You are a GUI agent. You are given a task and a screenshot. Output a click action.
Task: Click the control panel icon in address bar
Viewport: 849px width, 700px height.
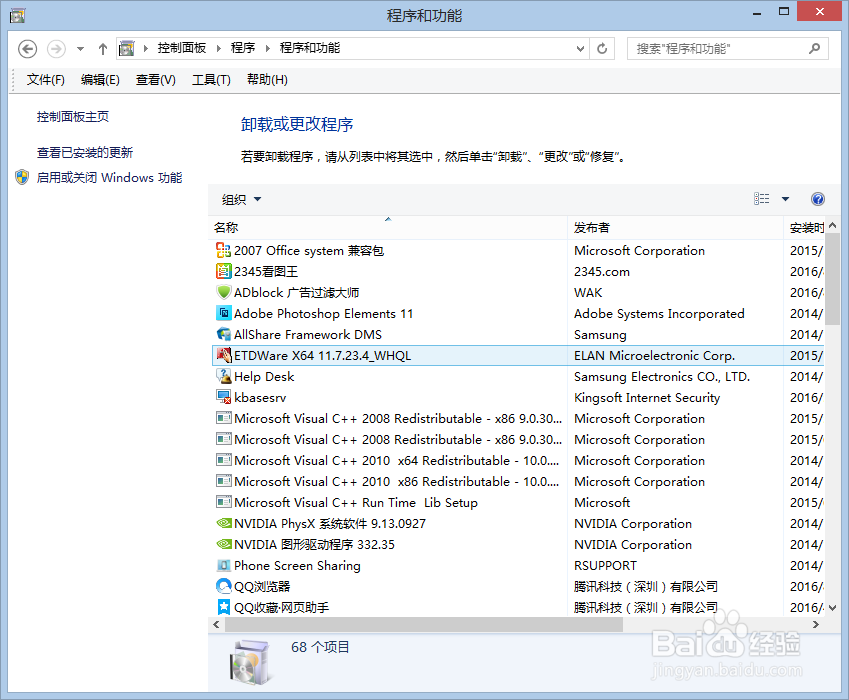point(127,49)
